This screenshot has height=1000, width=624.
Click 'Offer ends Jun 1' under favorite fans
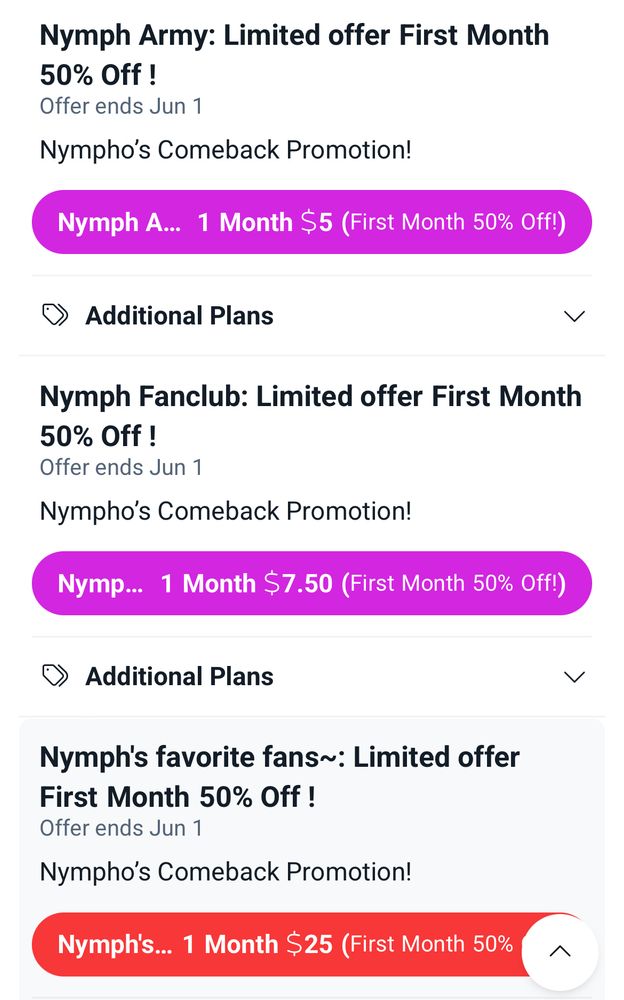tap(121, 828)
